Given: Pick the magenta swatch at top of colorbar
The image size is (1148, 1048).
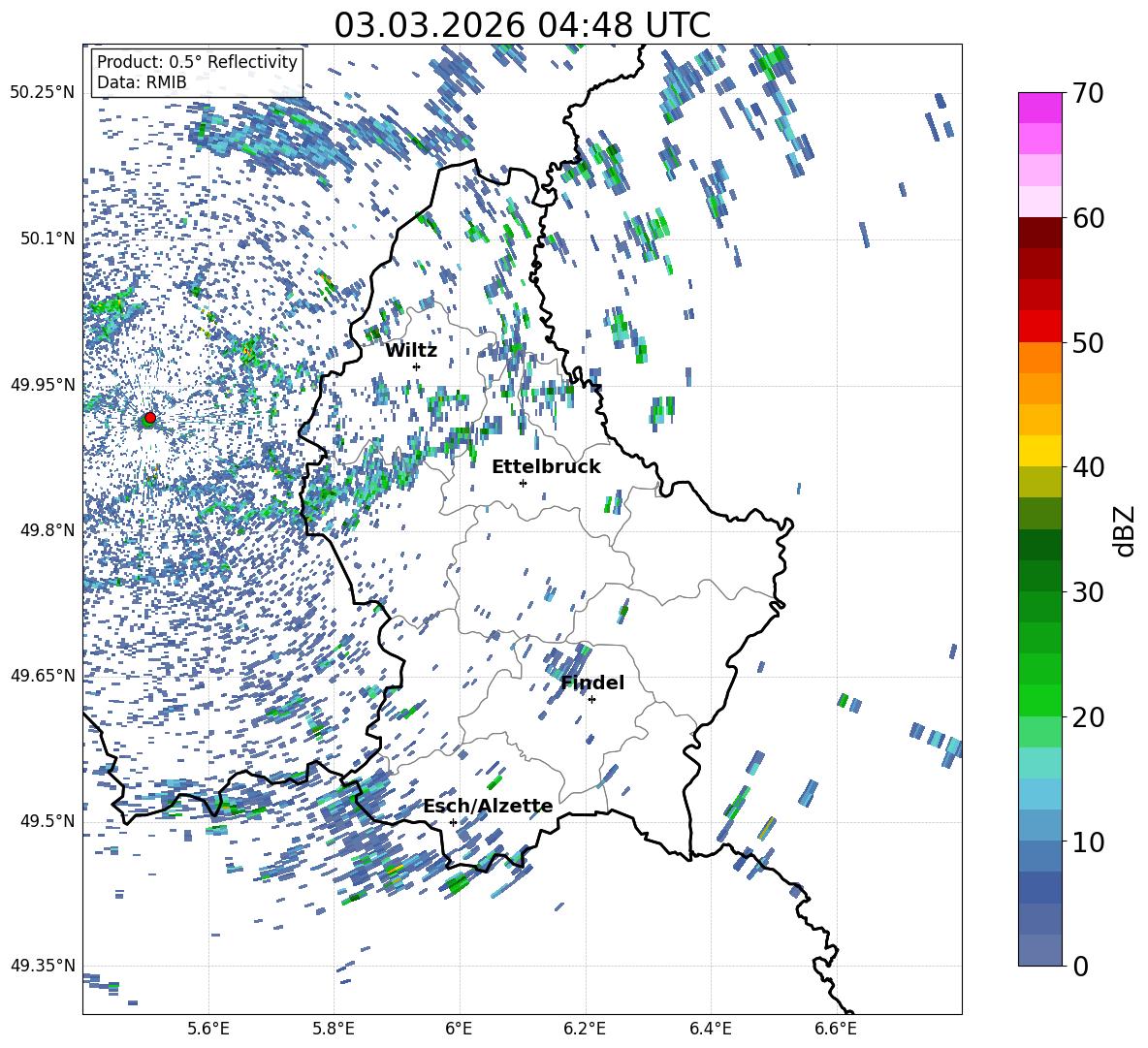Looking at the screenshot, I should coord(1040,108).
